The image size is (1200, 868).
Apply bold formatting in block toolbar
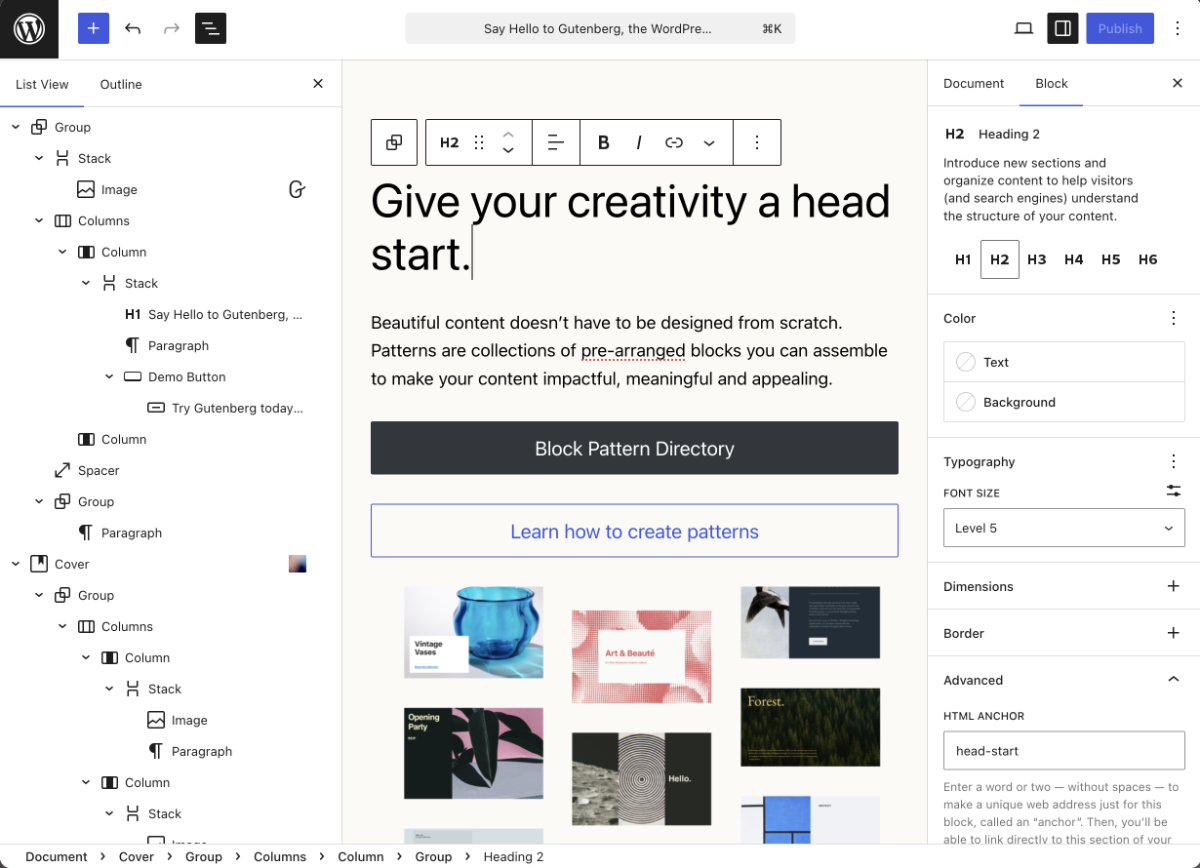pos(603,143)
